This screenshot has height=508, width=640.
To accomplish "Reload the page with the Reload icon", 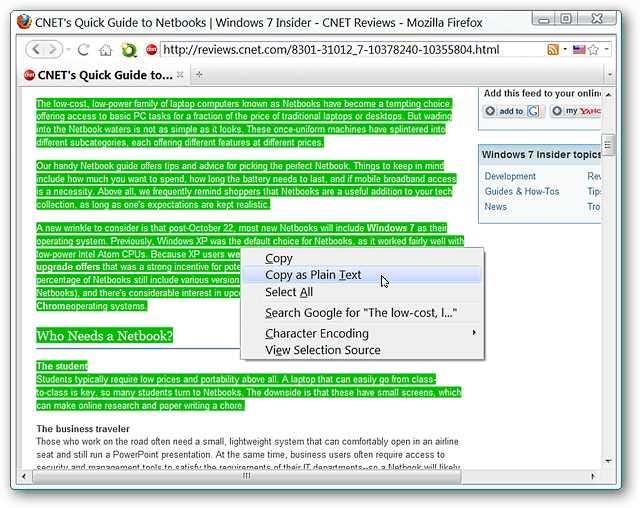I will (x=84, y=50).
